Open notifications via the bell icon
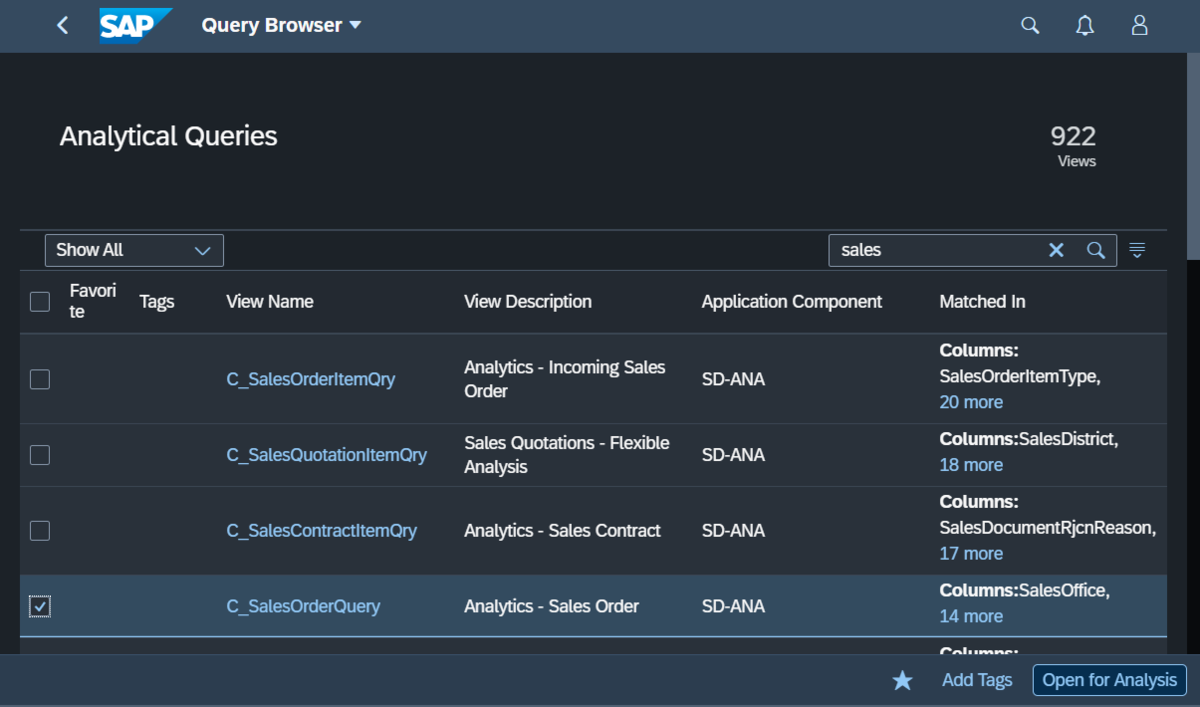The height and width of the screenshot is (707, 1200). [x=1084, y=25]
